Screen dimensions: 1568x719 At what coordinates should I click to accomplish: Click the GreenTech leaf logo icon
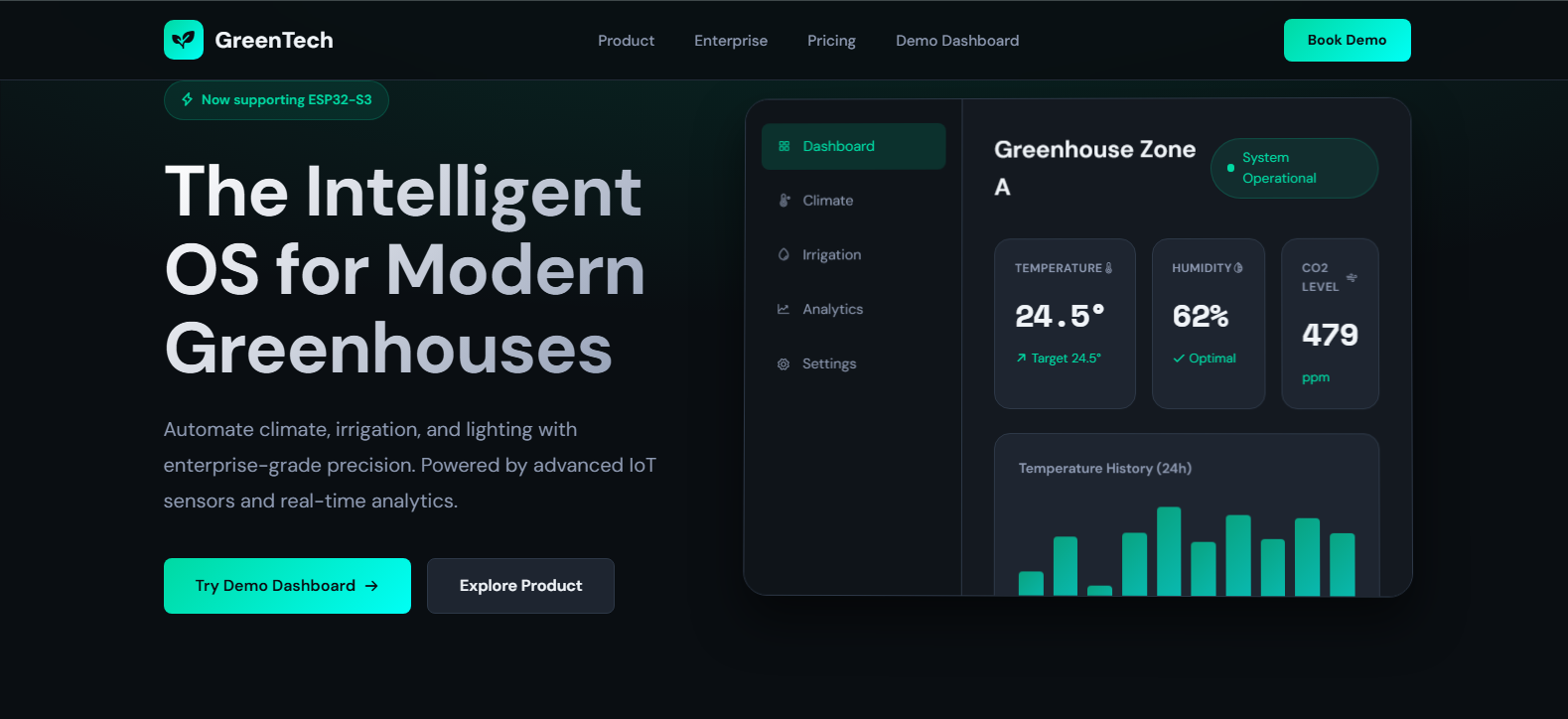(184, 40)
